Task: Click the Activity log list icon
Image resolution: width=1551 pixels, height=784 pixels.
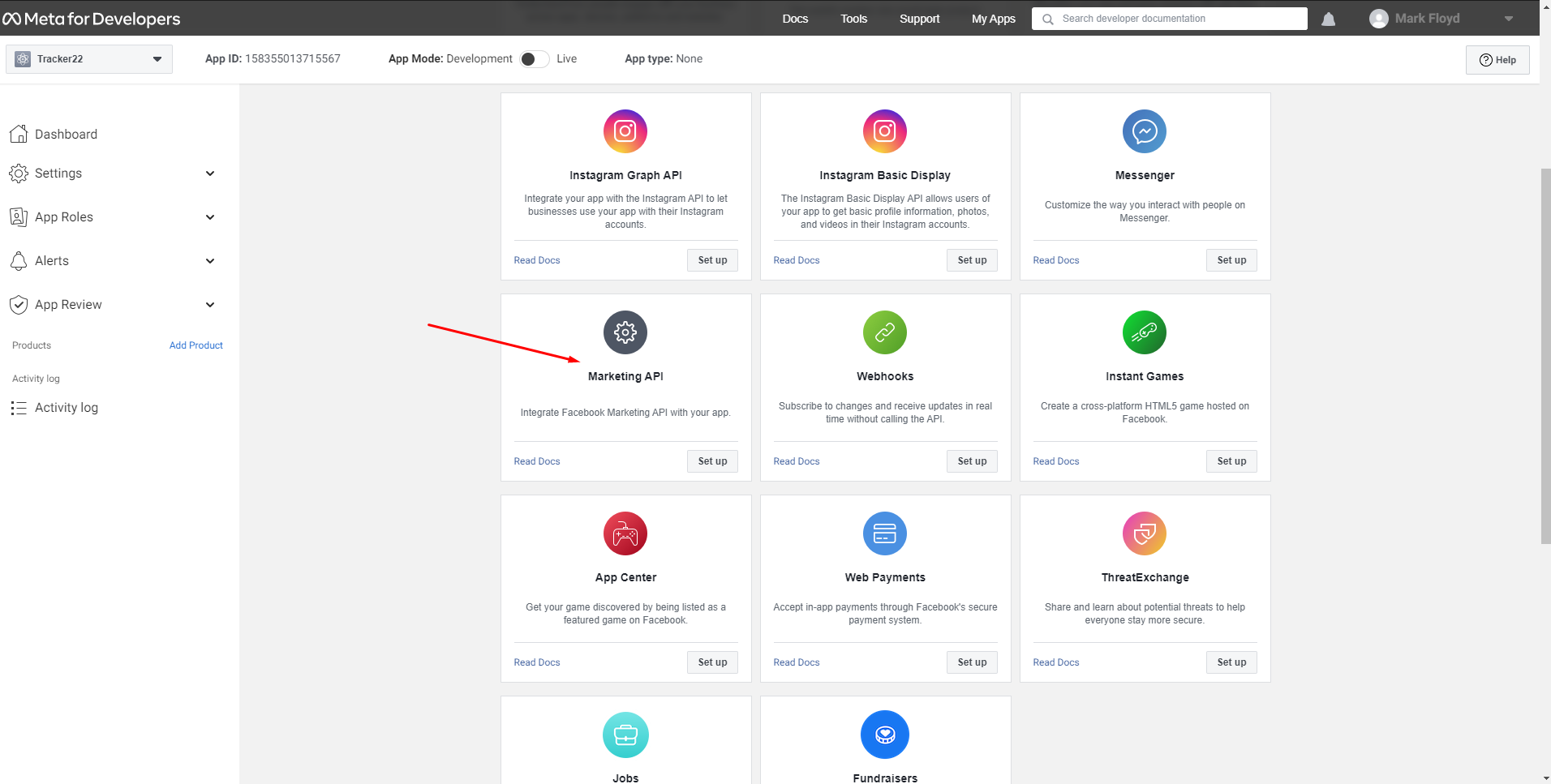Action: click(19, 408)
